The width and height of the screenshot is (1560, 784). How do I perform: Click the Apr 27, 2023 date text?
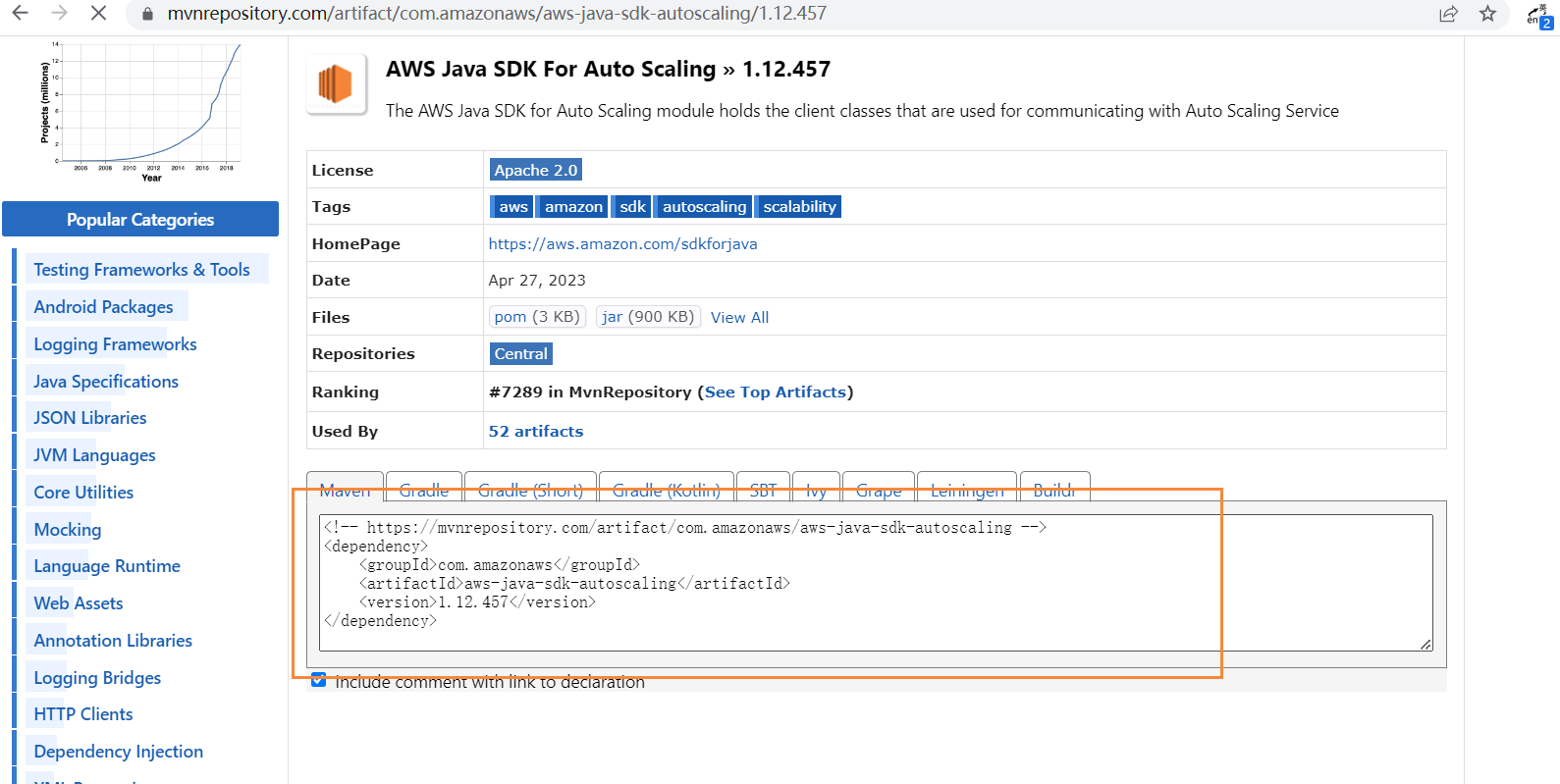(537, 280)
